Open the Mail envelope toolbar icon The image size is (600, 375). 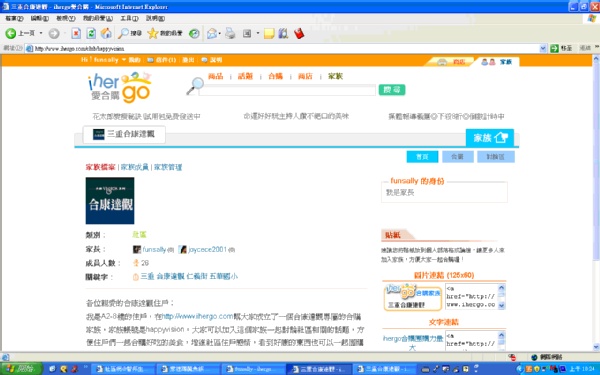click(212, 34)
